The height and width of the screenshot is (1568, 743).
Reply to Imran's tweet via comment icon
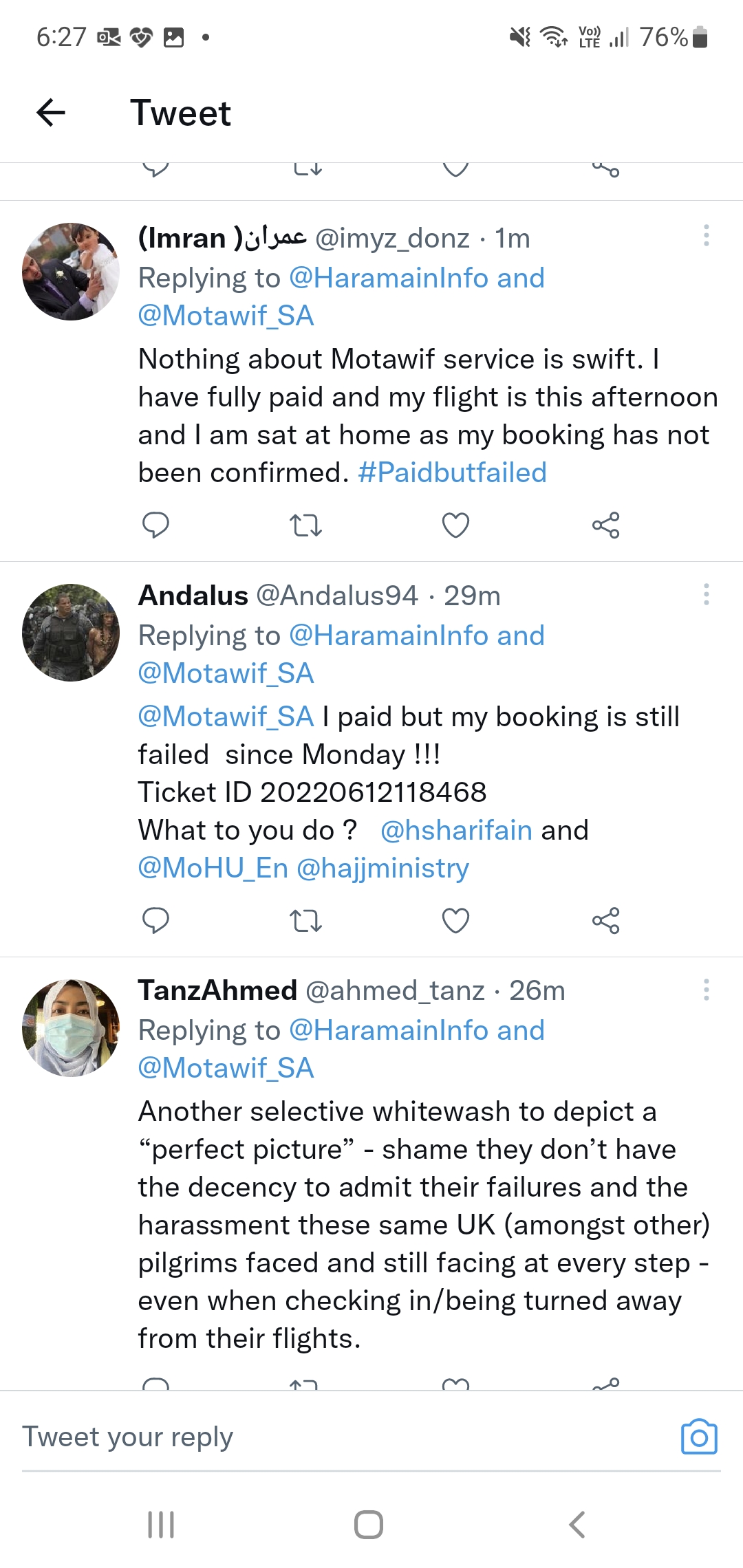155,525
